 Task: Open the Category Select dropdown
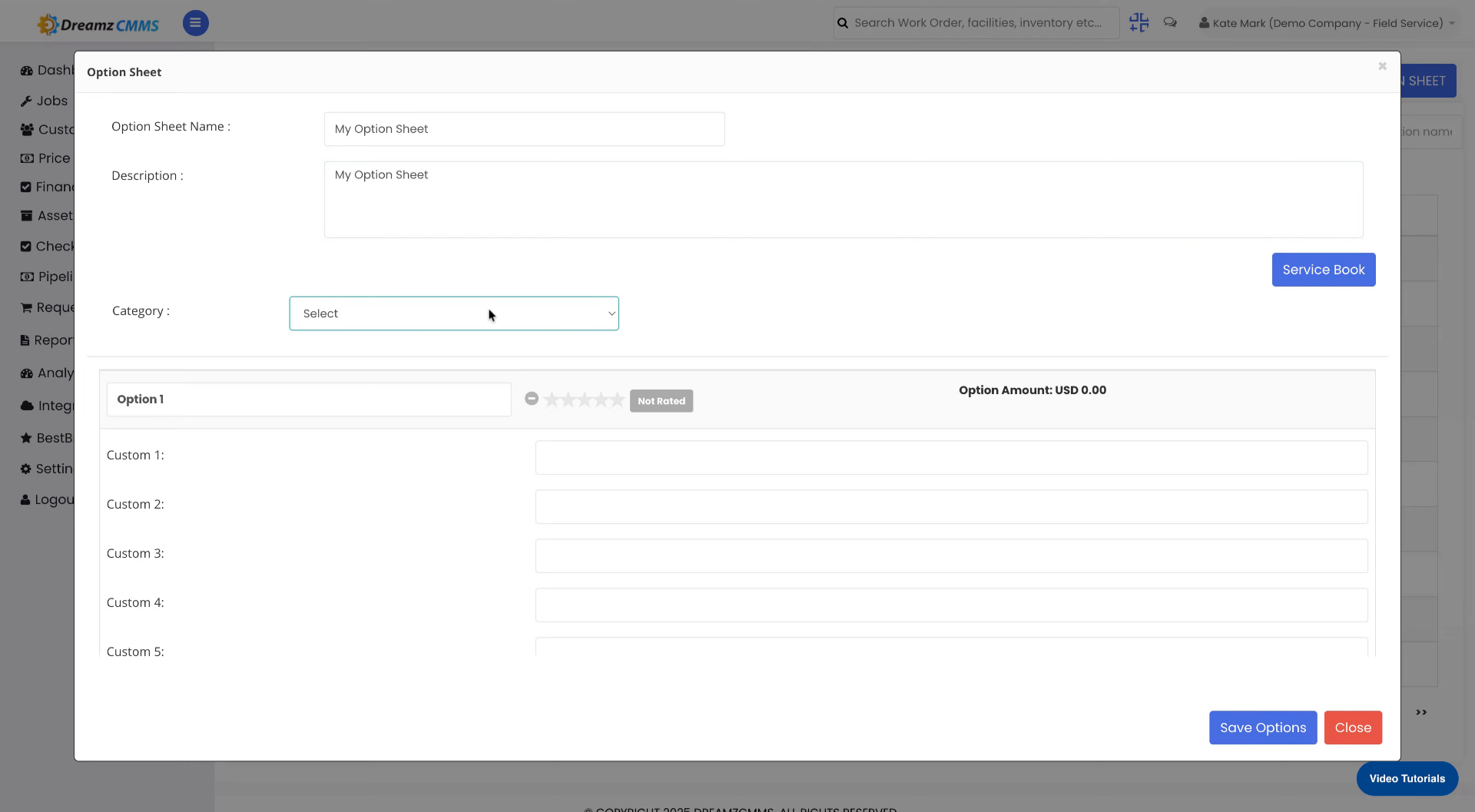(453, 313)
